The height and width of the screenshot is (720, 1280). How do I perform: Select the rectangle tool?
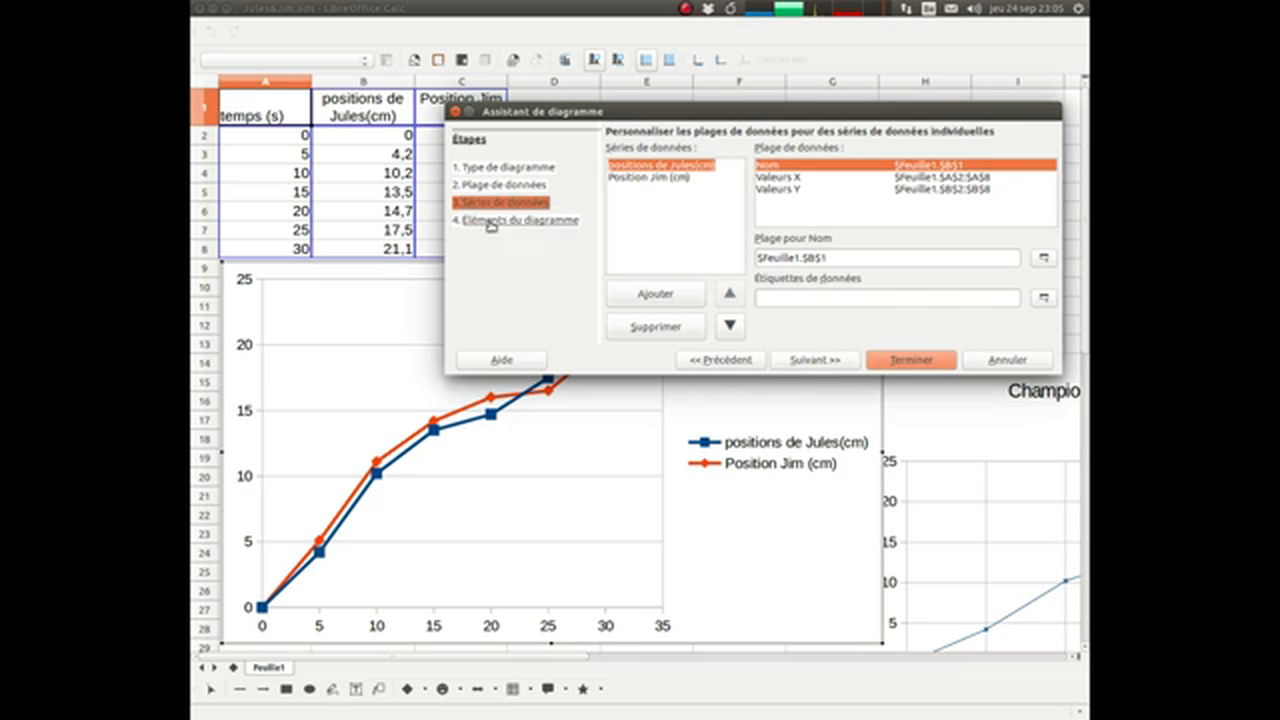pos(286,689)
